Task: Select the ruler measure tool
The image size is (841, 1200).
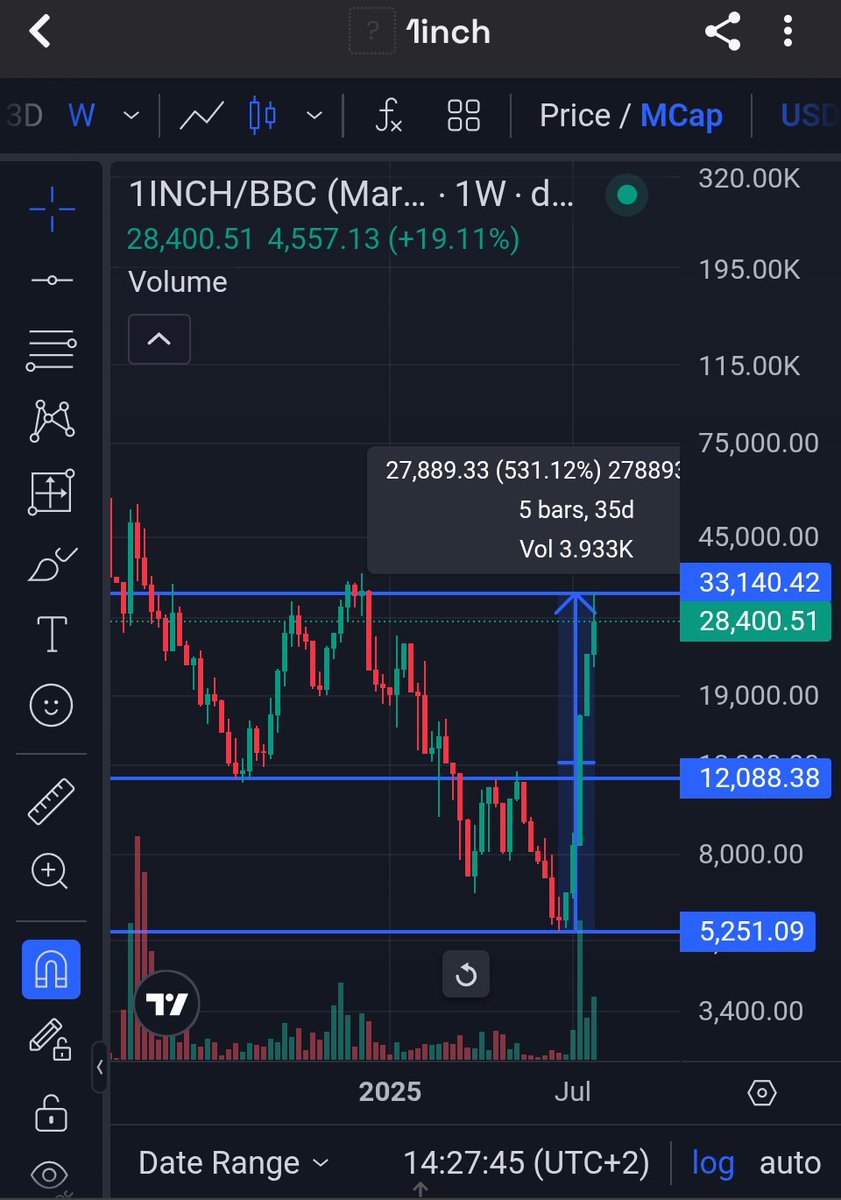Action: pyautogui.click(x=52, y=801)
